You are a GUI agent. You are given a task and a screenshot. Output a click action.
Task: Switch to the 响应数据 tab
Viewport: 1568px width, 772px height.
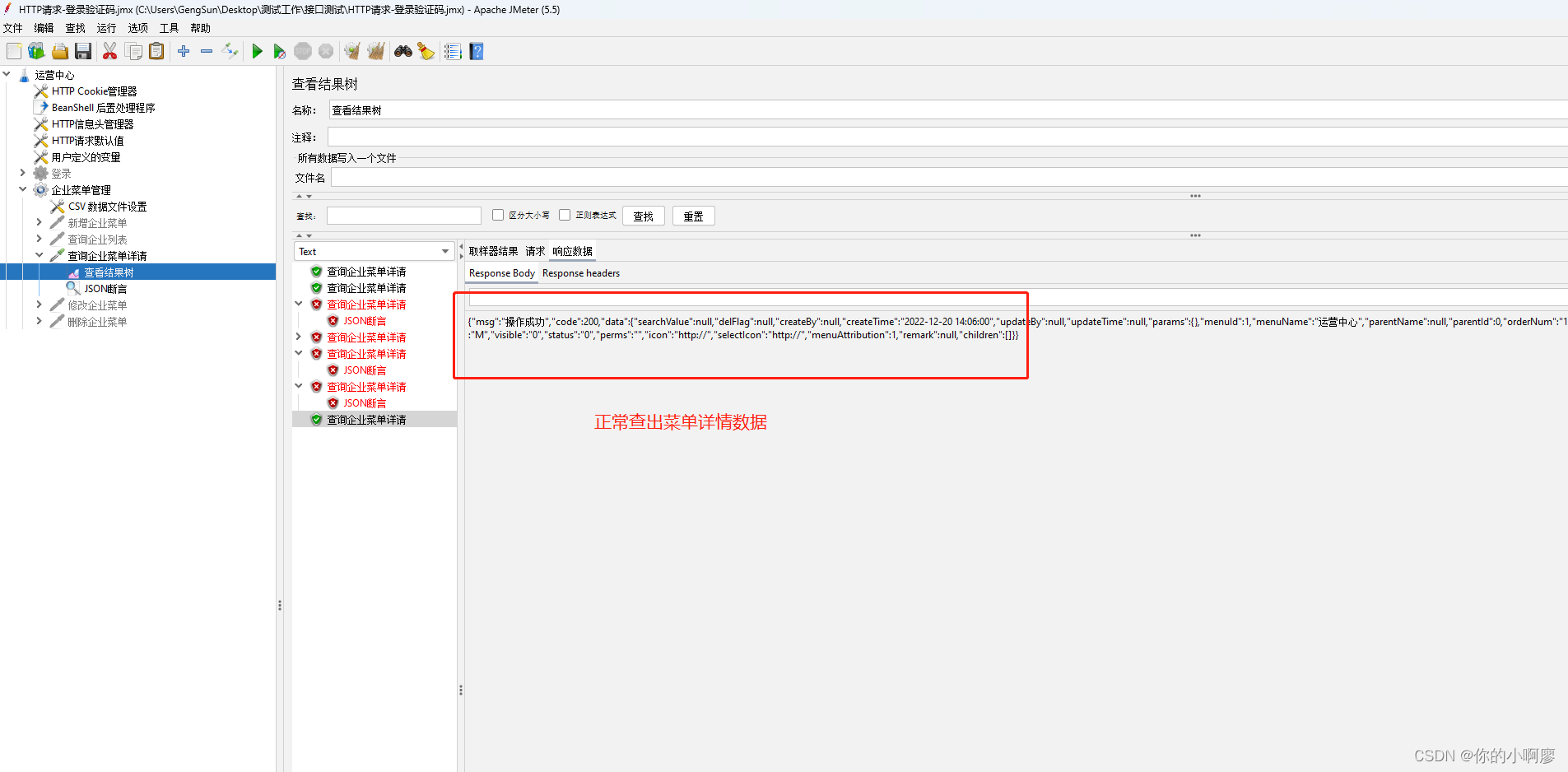coord(572,251)
